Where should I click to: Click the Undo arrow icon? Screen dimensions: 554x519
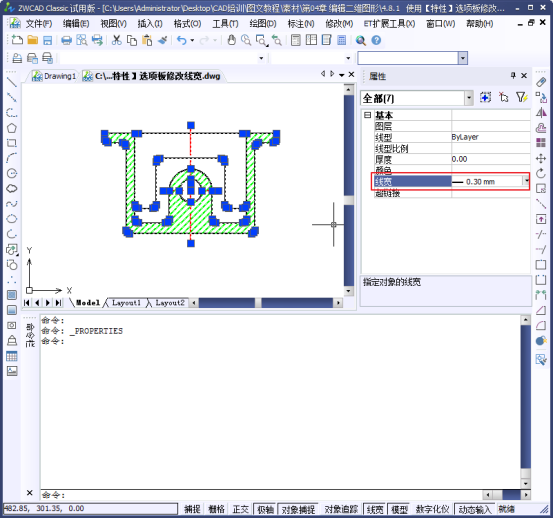(182, 40)
